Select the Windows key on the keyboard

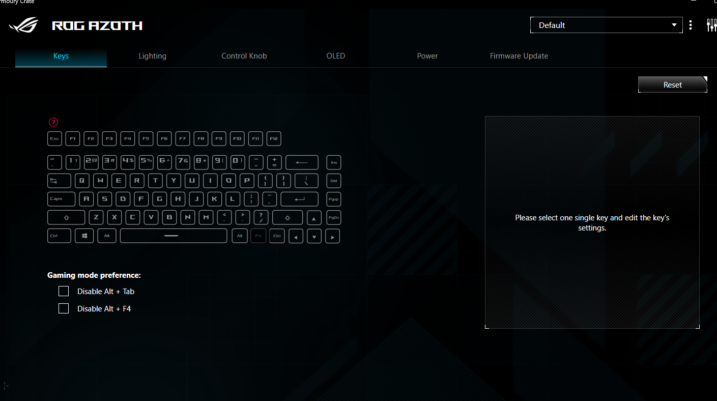84,236
